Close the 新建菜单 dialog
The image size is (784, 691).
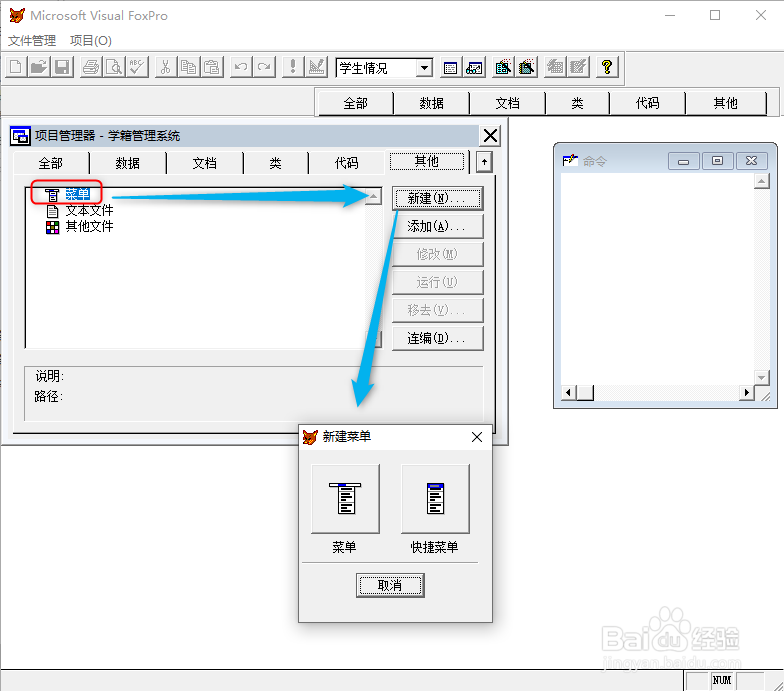coord(476,437)
